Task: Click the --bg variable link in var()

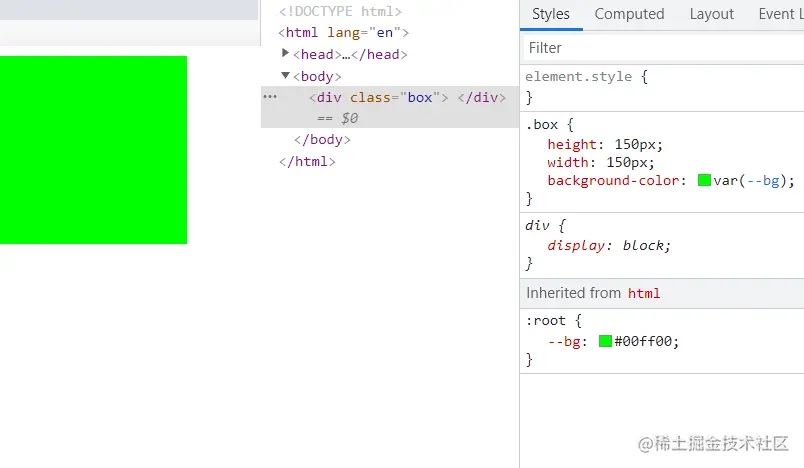Action: tap(763, 180)
